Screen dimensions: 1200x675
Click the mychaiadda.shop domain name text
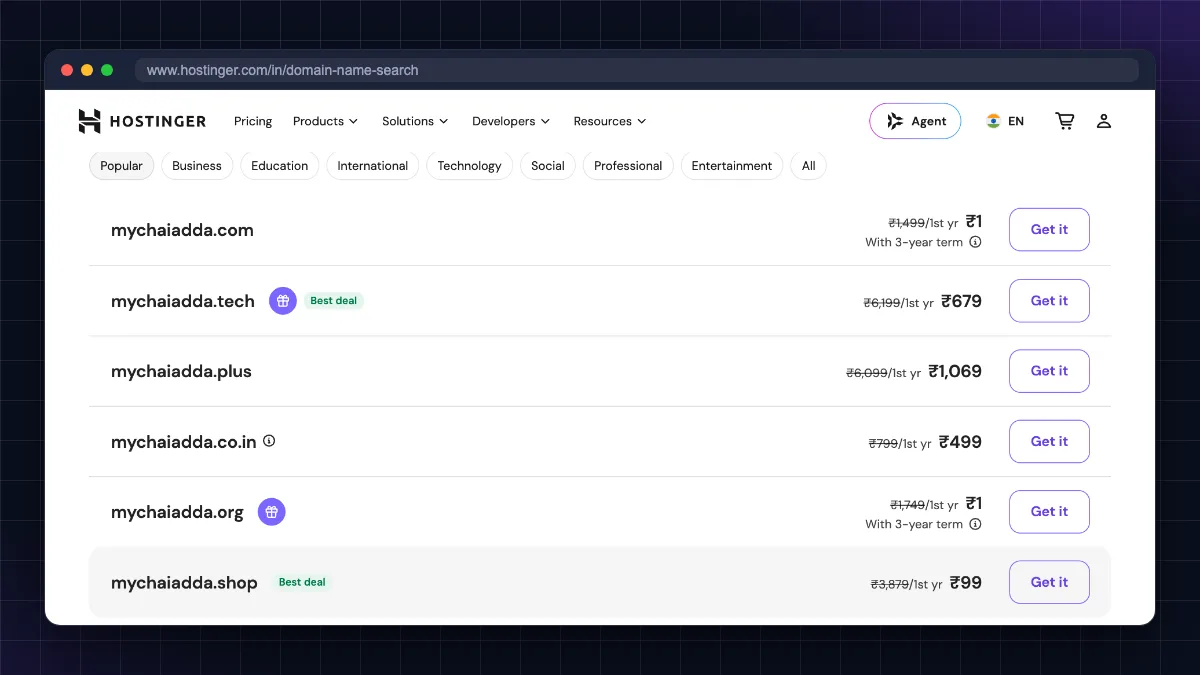184,583
